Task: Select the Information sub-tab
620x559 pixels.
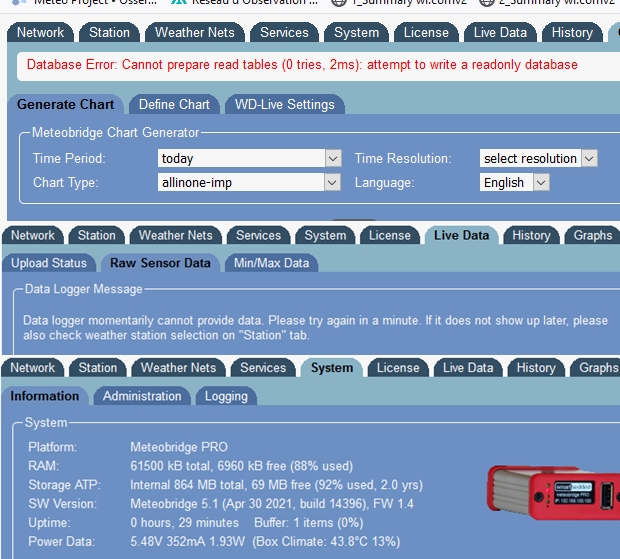Action: pos(45,396)
